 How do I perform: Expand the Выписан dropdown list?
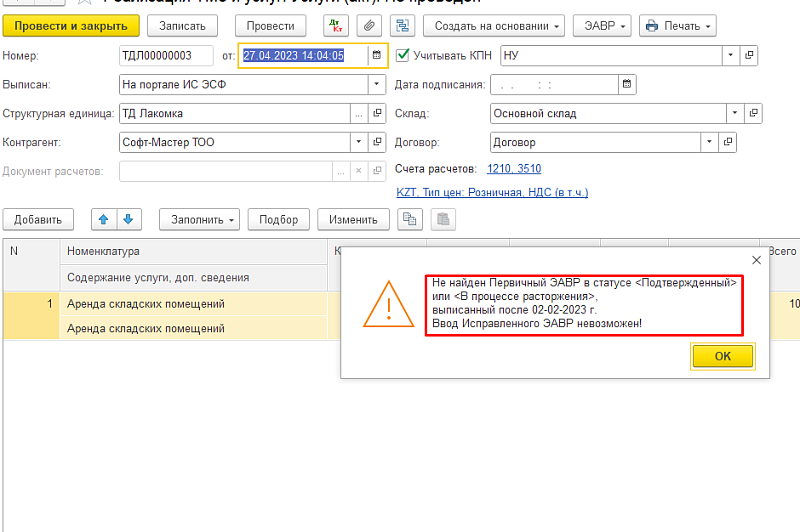(376, 85)
